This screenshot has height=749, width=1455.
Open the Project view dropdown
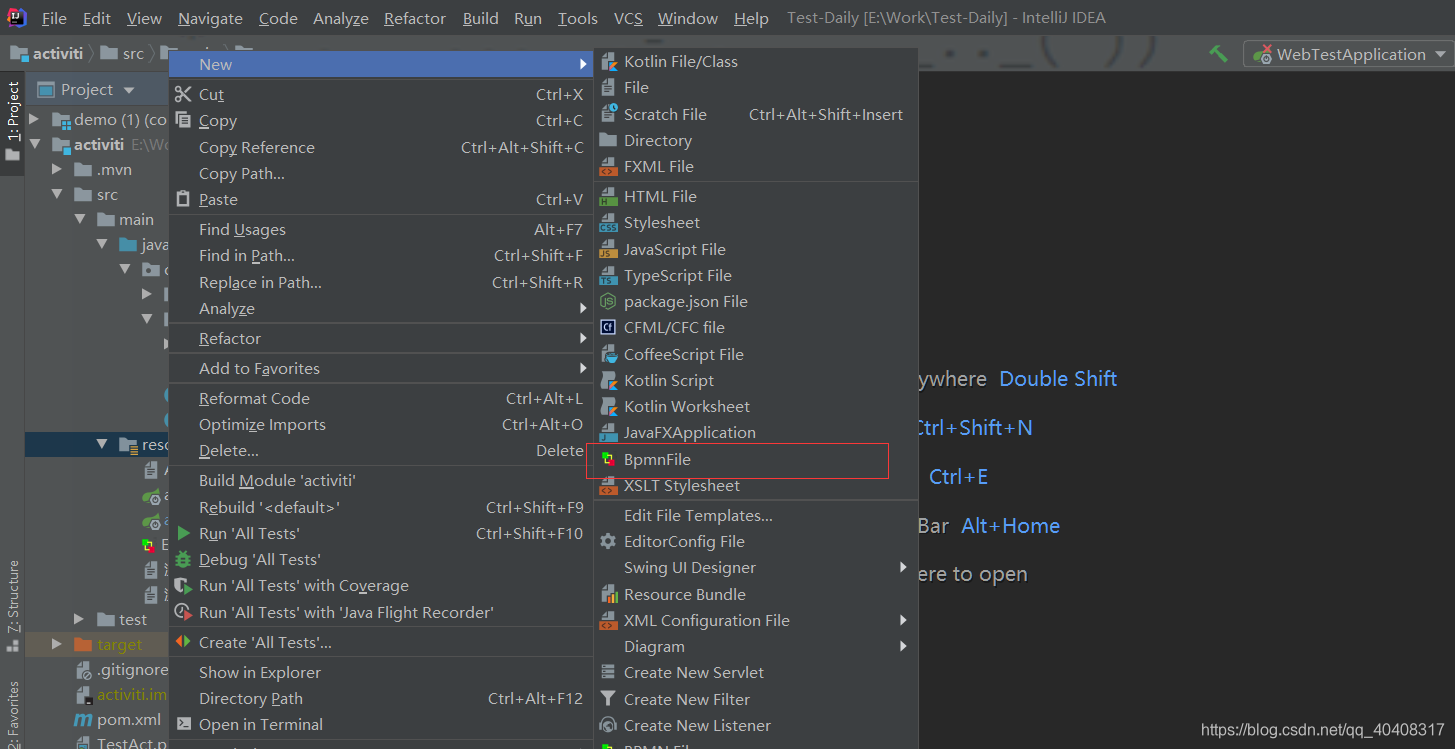pyautogui.click(x=129, y=90)
